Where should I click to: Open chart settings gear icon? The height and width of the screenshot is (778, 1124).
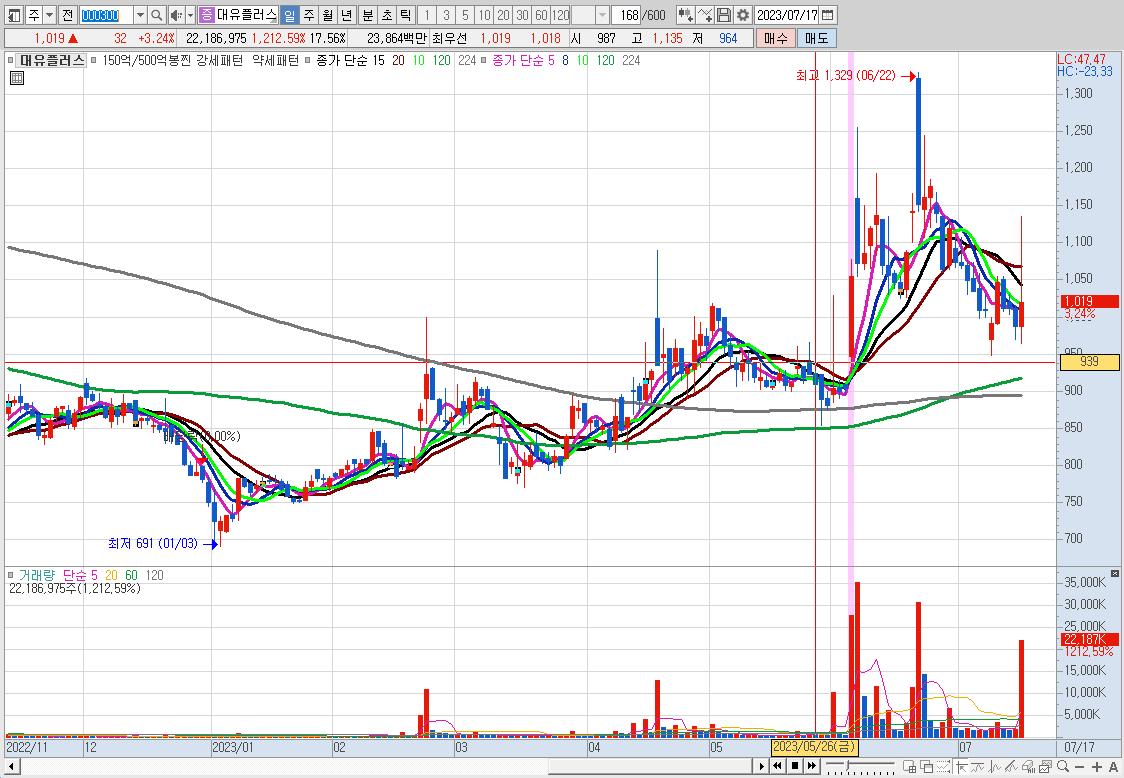743,14
